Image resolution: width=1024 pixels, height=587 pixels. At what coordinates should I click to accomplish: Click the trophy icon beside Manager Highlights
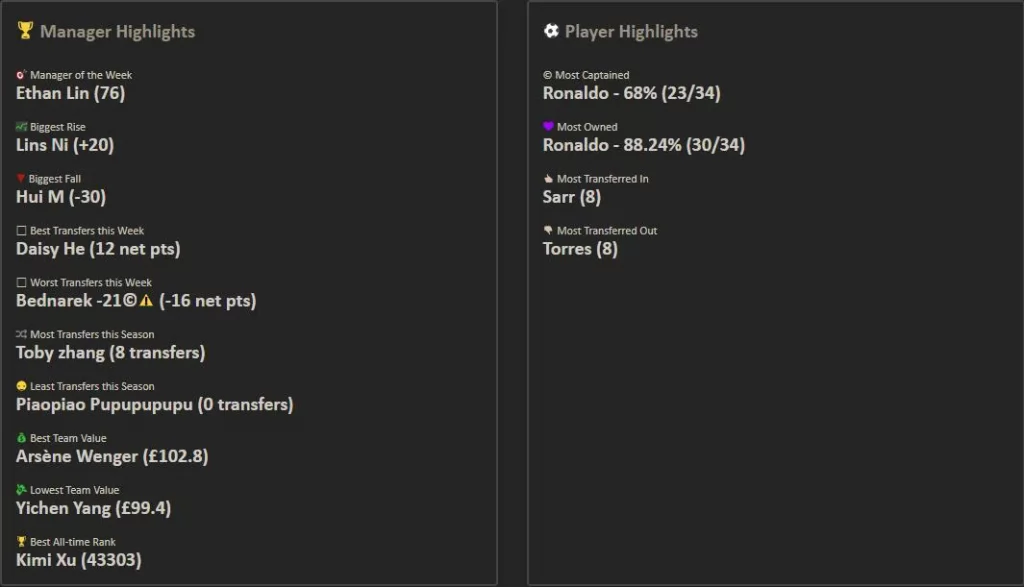pyautogui.click(x=25, y=31)
